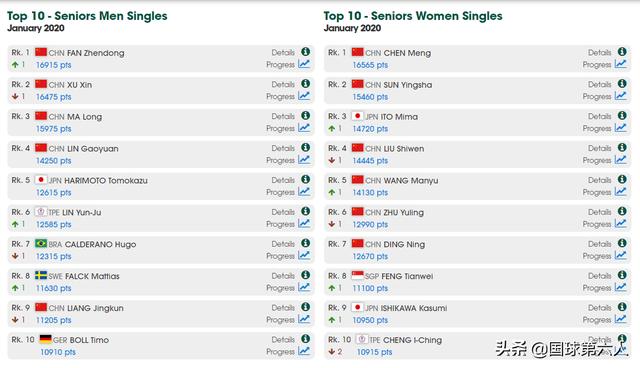Select the Details text for WANG Manyu
This screenshot has height=368, width=640.
coord(600,180)
